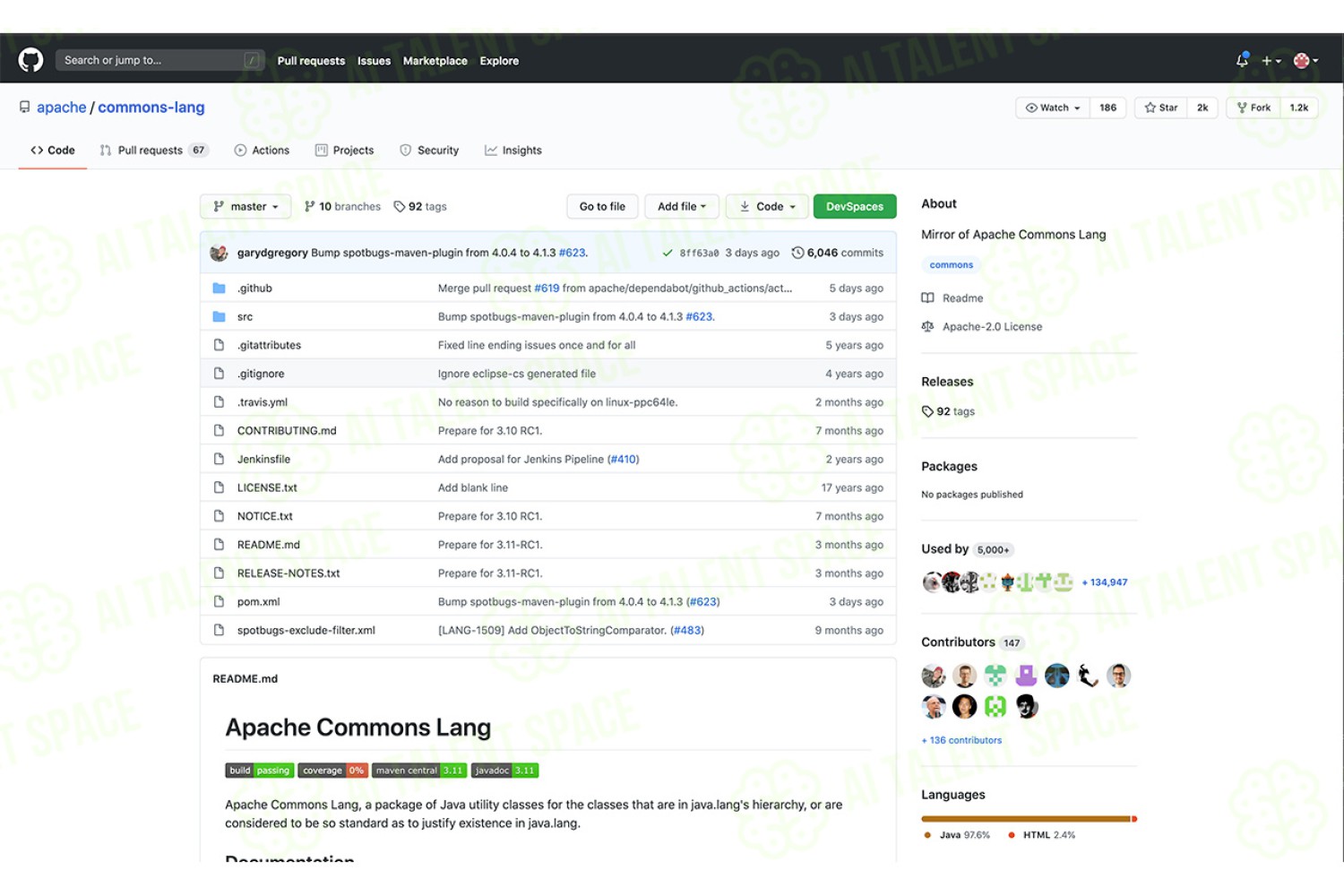
Task: Click the Readme book icon
Action: pyautogui.click(x=927, y=297)
